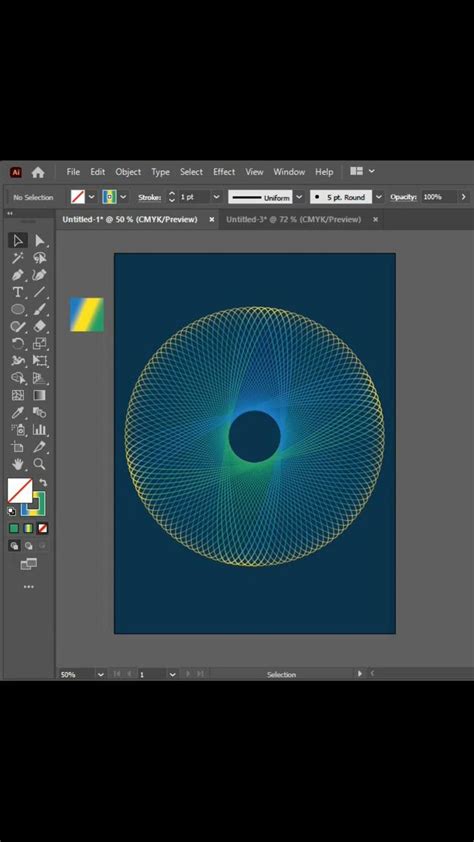Screen dimensions: 474x842
Task: Set paint type to Color
Action: [x=14, y=528]
